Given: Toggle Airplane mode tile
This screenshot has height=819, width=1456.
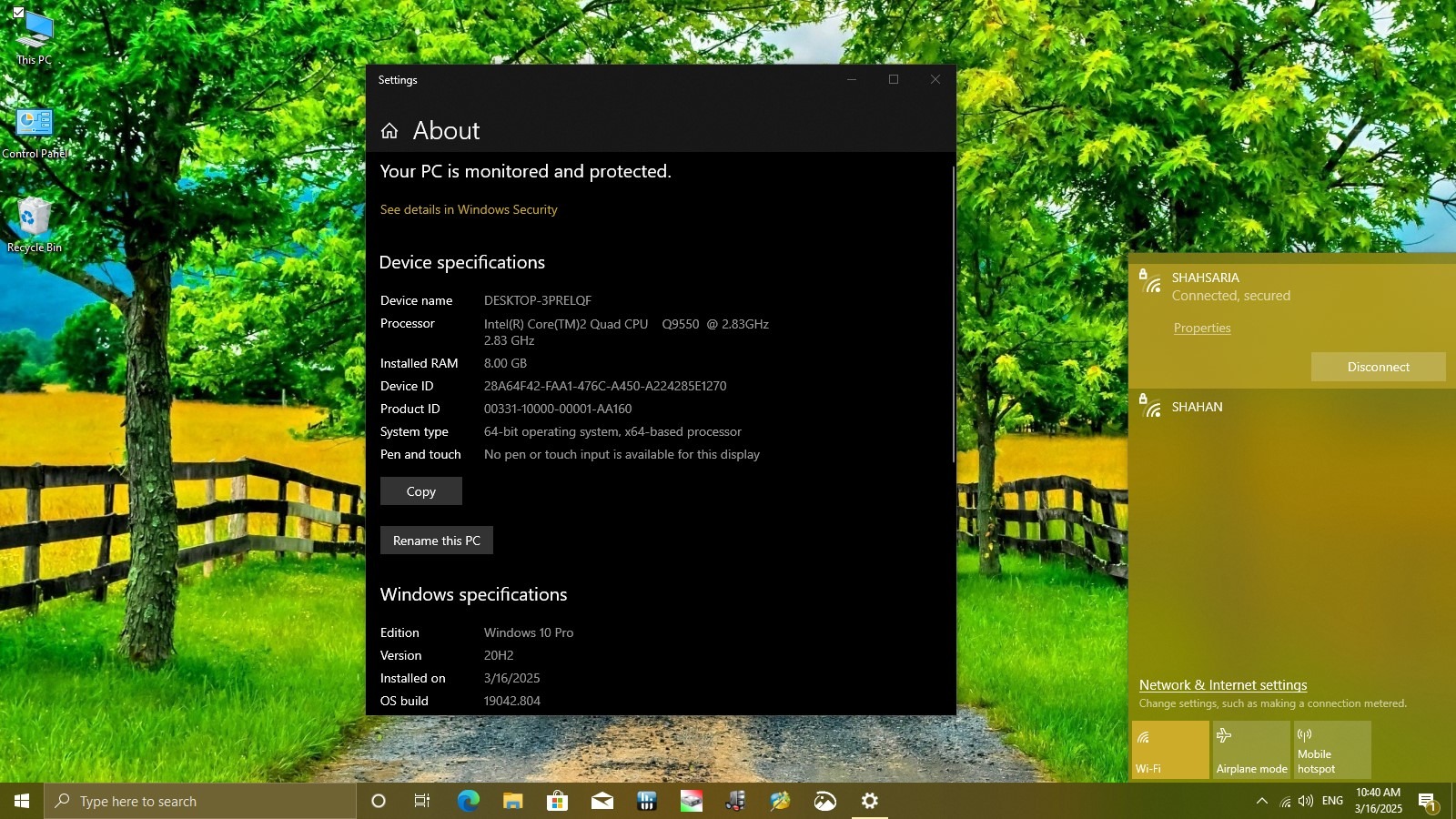Looking at the screenshot, I should [x=1251, y=750].
